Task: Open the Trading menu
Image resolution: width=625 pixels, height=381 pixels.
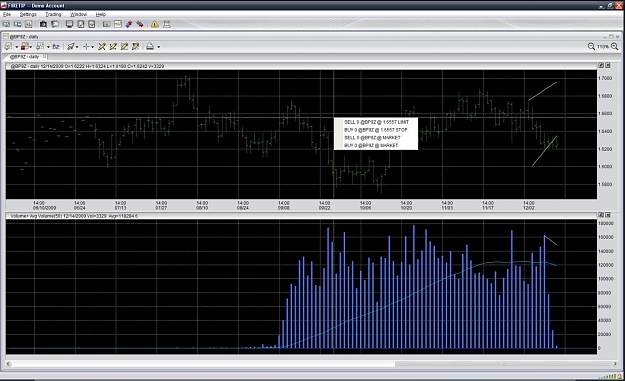Action: pos(53,14)
